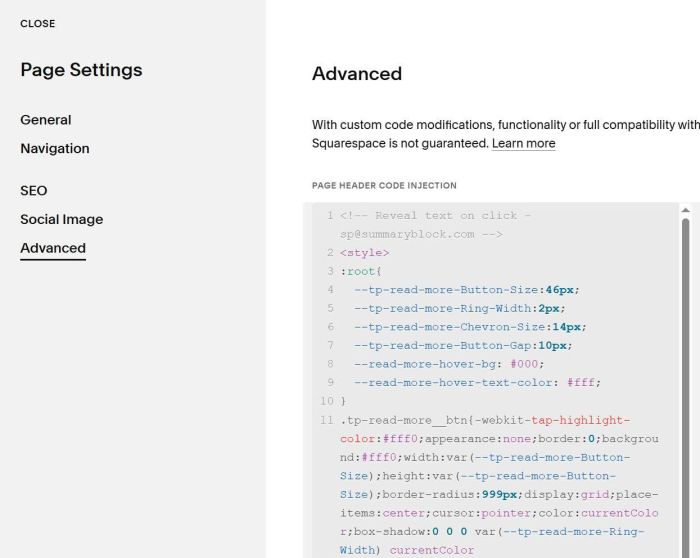Click the CLOSE button
Screen dimensions: 700x558
click(x=38, y=23)
